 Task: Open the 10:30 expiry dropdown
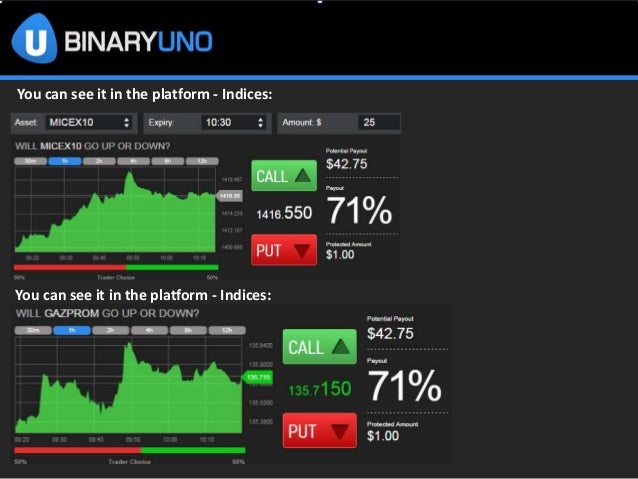pyautogui.click(x=234, y=122)
